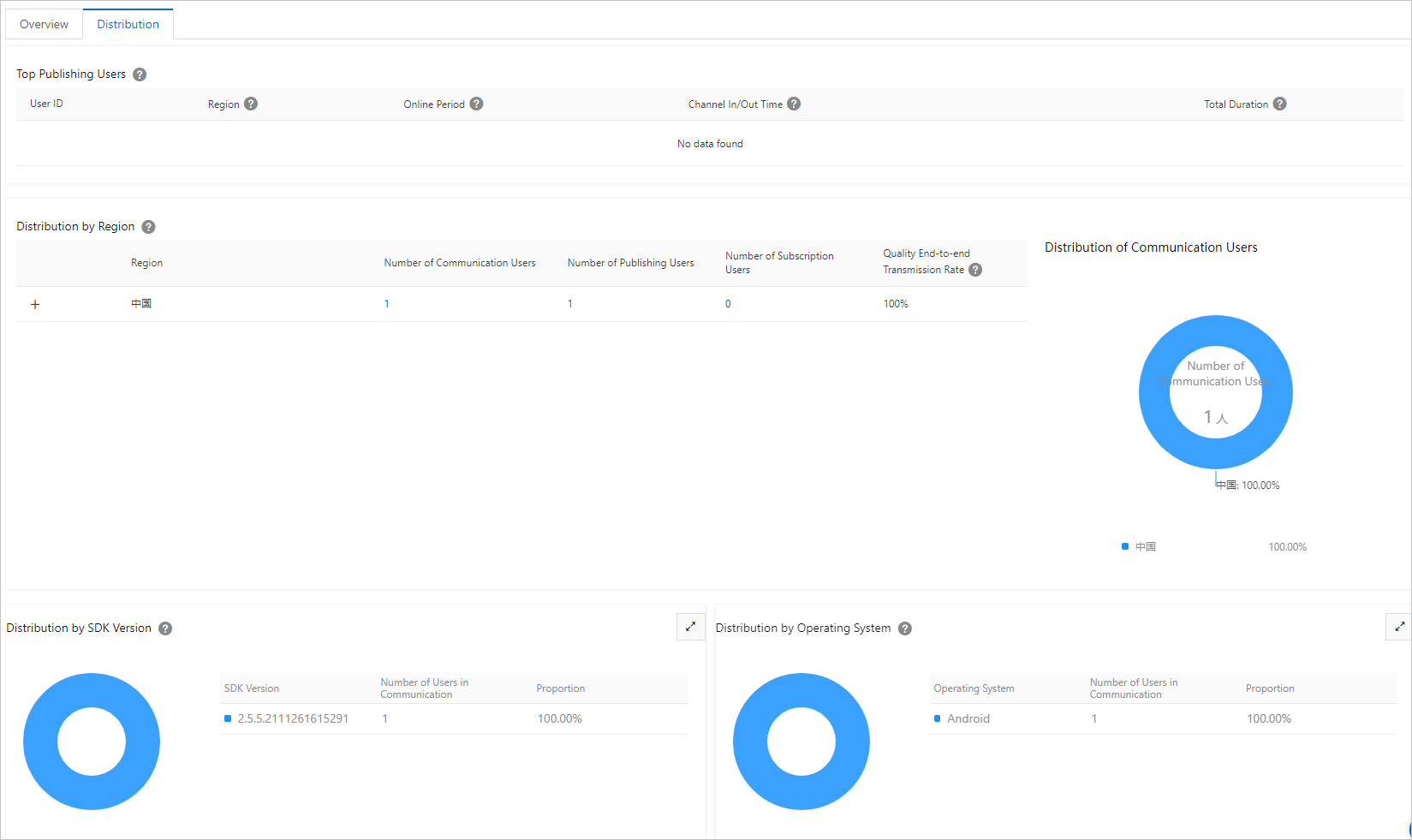Open help icon beside Top Publishing Users
1412x840 pixels.
click(x=140, y=74)
